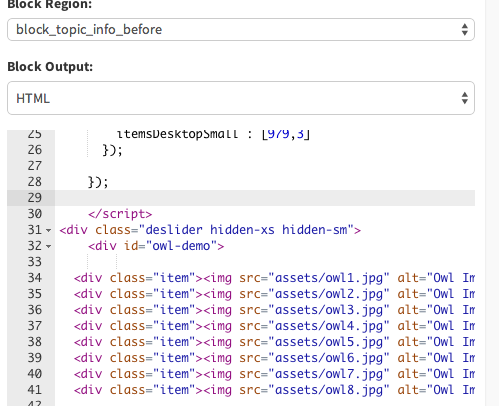Click 'assets/owl3.jpg' source path
The height and width of the screenshot is (406, 499).
329,310
